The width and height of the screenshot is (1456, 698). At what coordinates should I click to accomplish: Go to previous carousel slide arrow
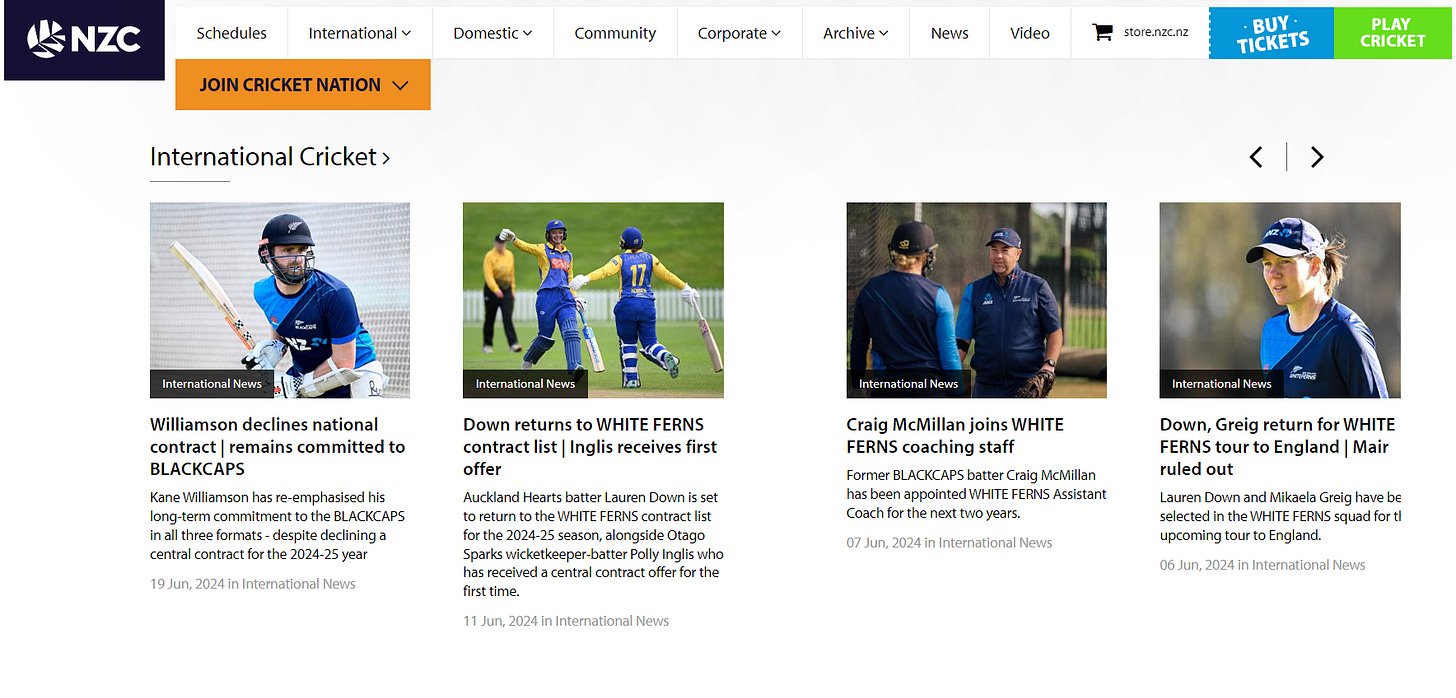click(1256, 157)
